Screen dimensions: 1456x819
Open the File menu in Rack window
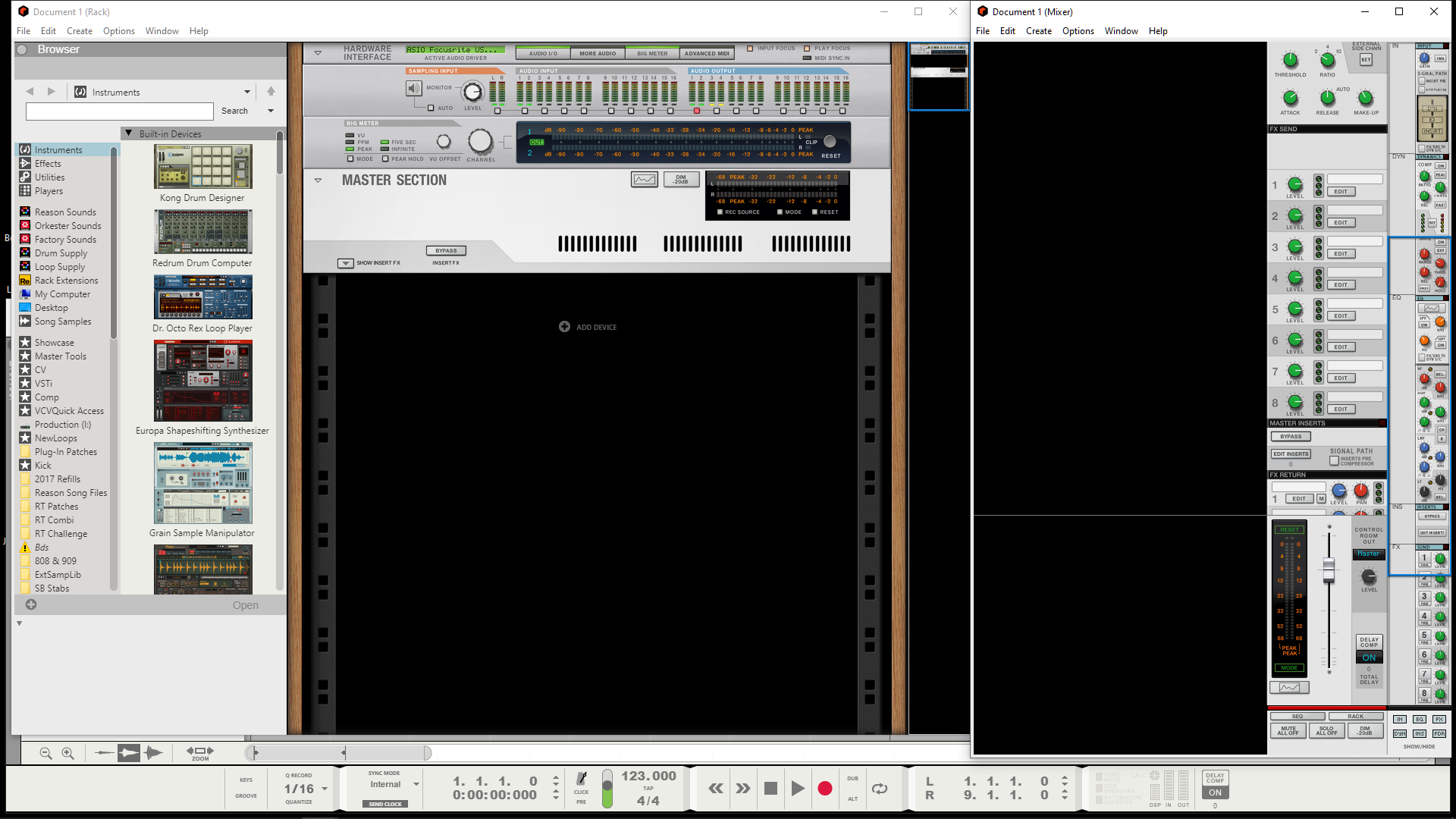(23, 30)
